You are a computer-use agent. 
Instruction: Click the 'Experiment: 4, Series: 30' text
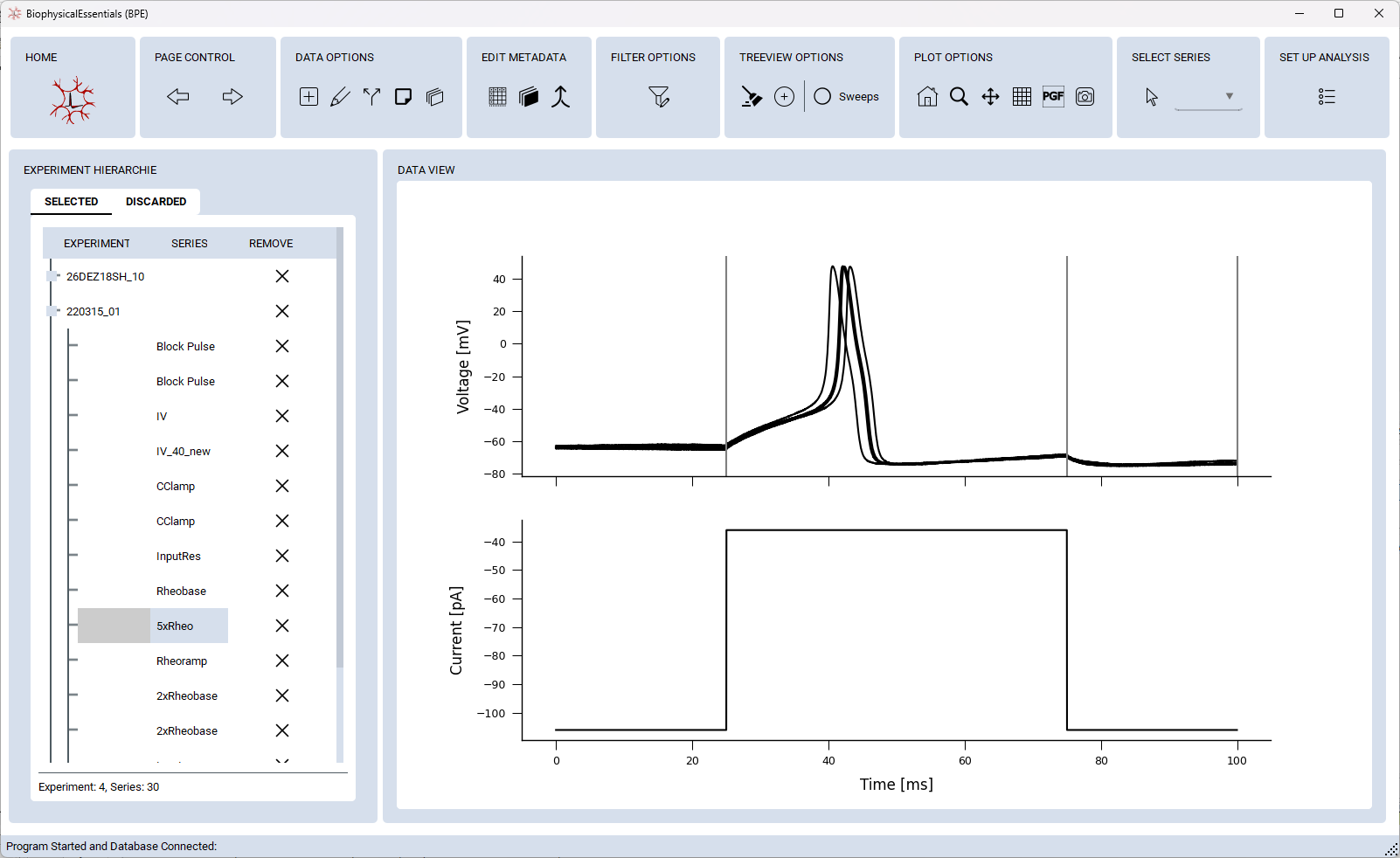99,787
